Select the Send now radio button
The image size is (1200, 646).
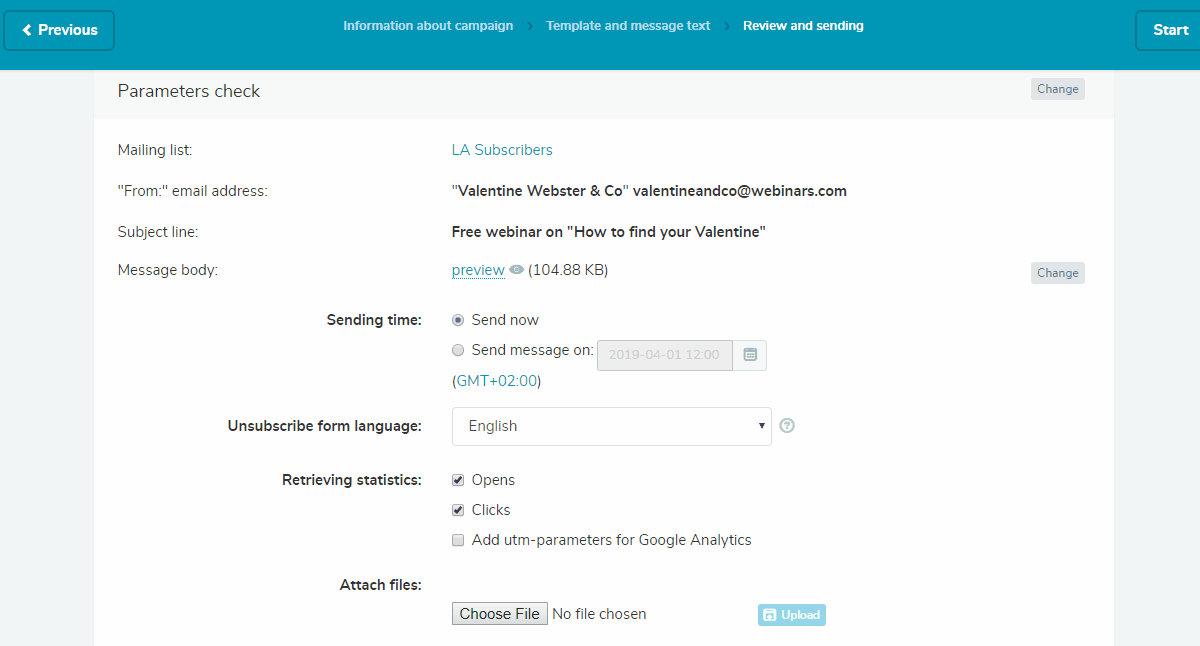458,319
